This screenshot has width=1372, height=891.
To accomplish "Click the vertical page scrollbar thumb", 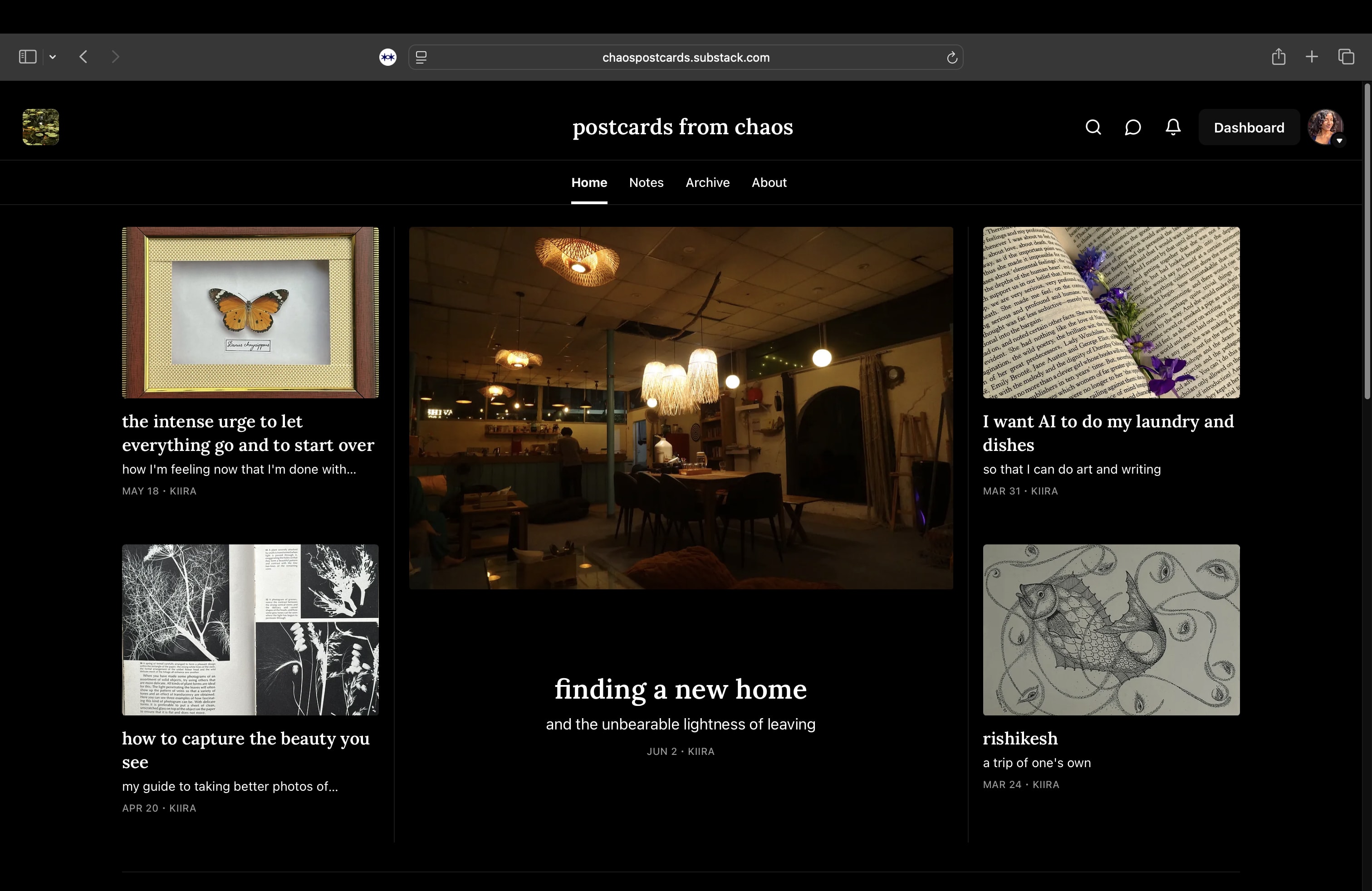I will [x=1367, y=242].
